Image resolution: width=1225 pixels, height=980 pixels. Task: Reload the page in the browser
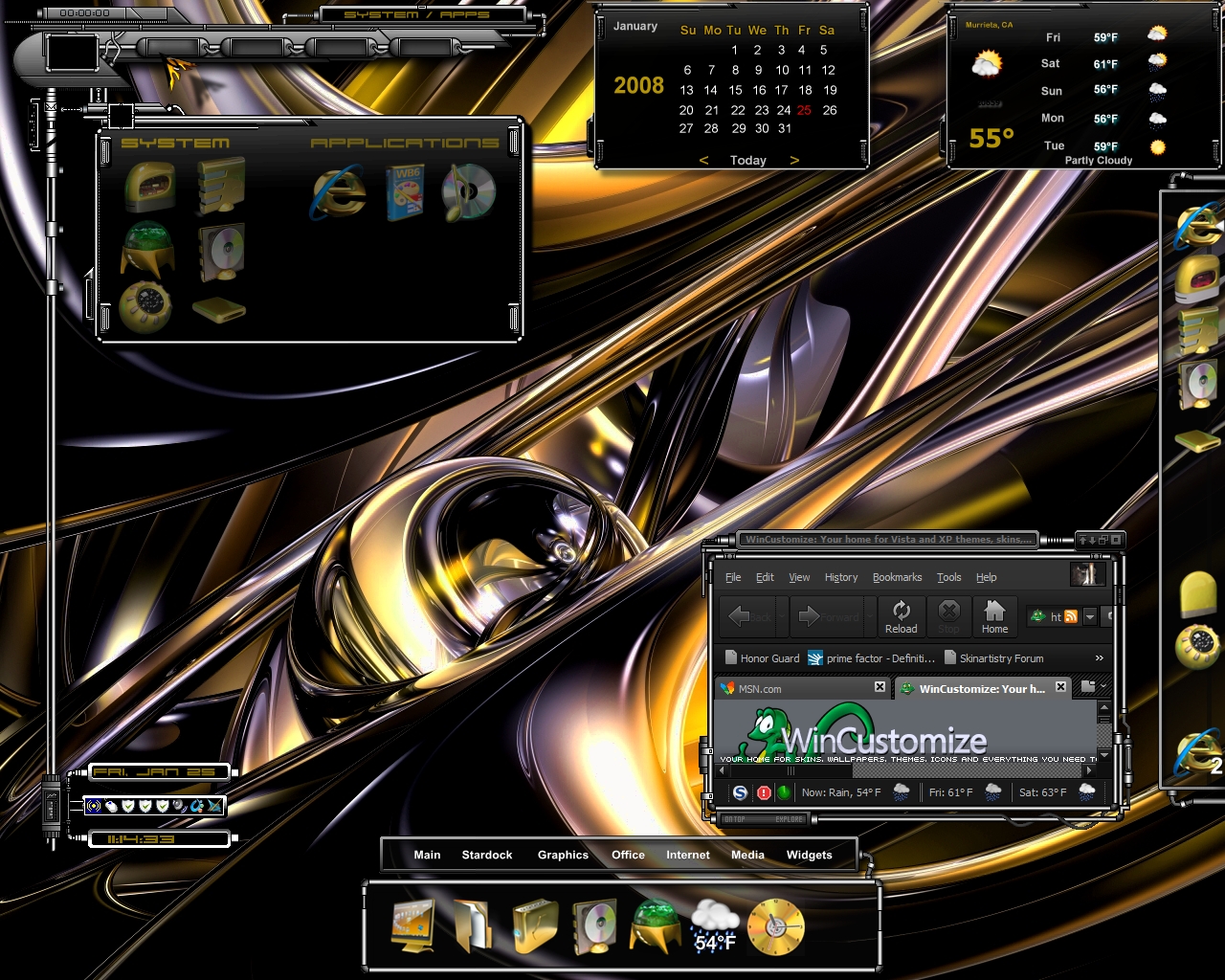(x=901, y=616)
